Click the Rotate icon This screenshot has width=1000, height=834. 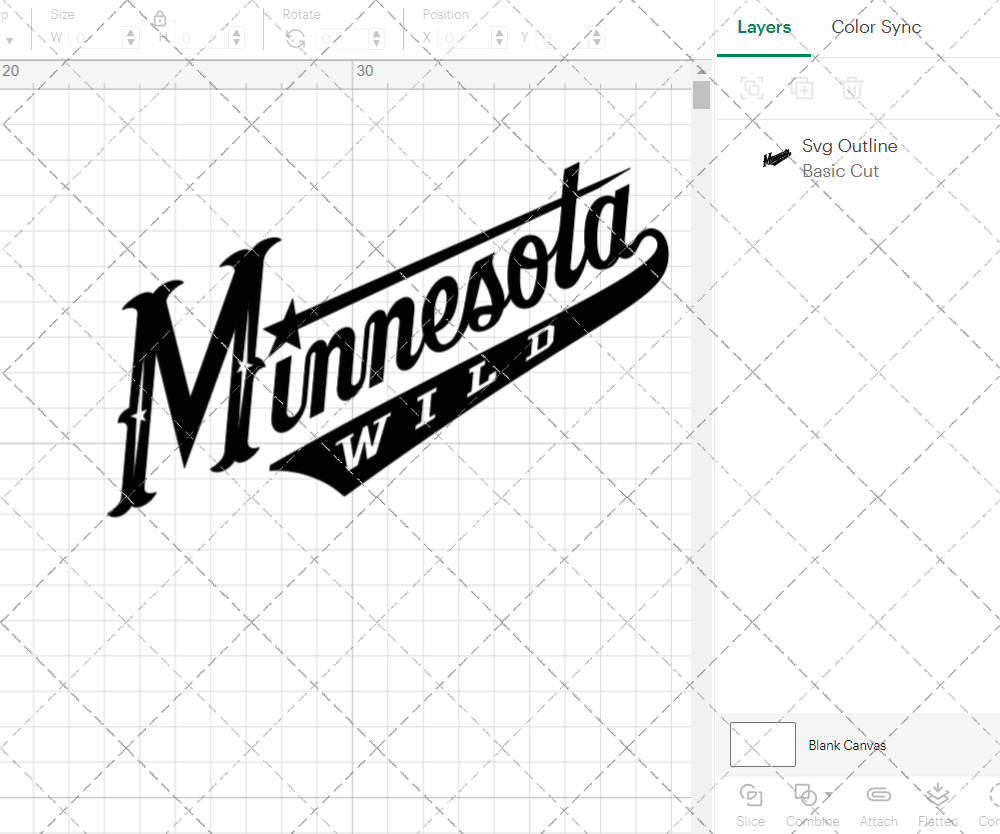click(295, 39)
